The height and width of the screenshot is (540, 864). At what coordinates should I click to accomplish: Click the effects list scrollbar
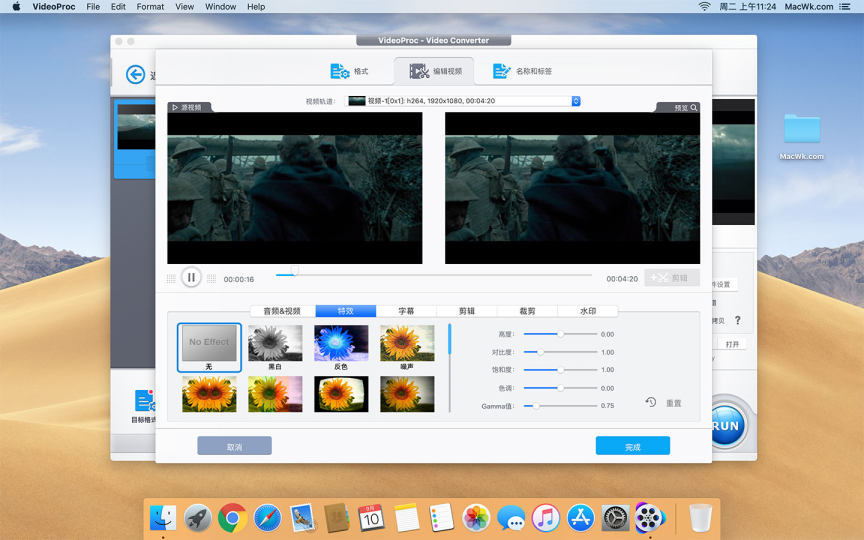(449, 340)
